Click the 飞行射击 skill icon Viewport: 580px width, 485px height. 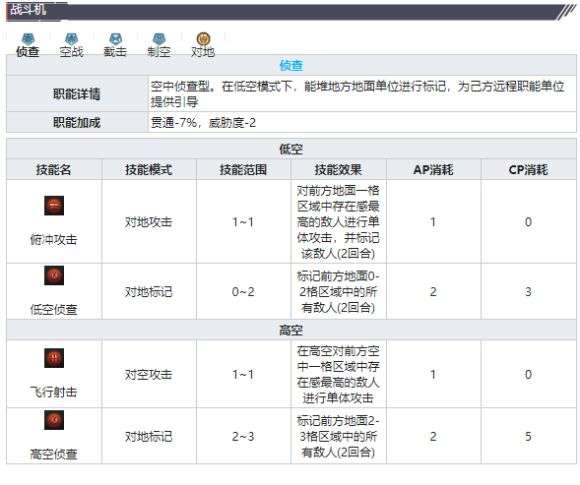(54, 358)
